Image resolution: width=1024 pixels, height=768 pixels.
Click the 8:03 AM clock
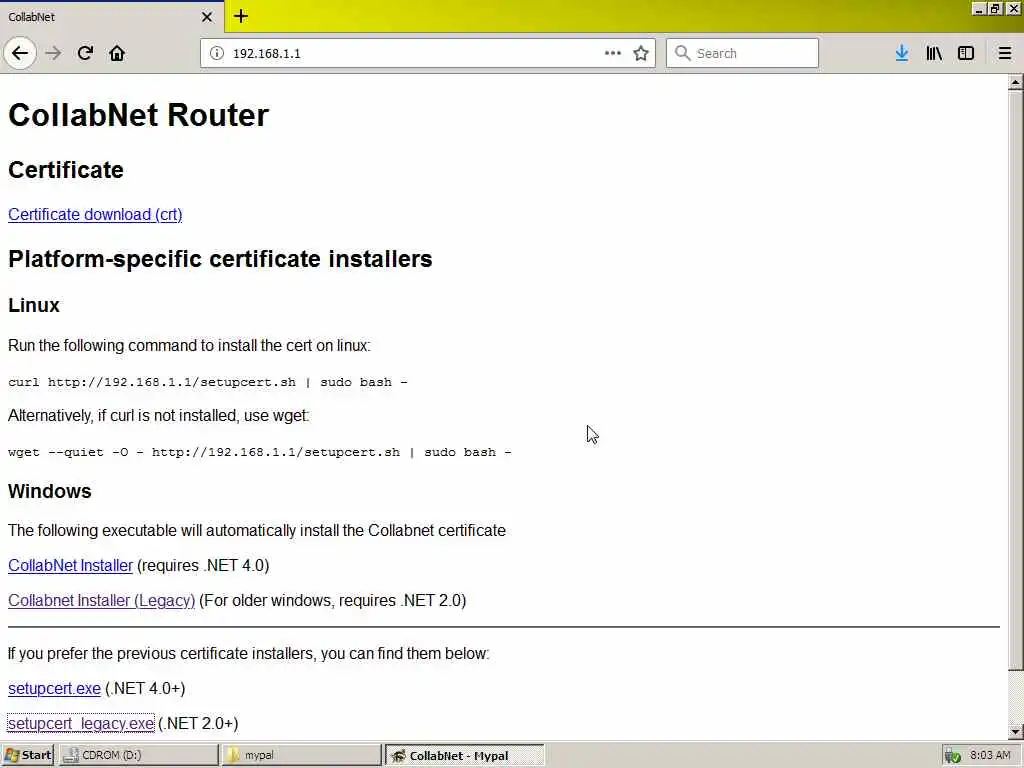tap(990, 755)
